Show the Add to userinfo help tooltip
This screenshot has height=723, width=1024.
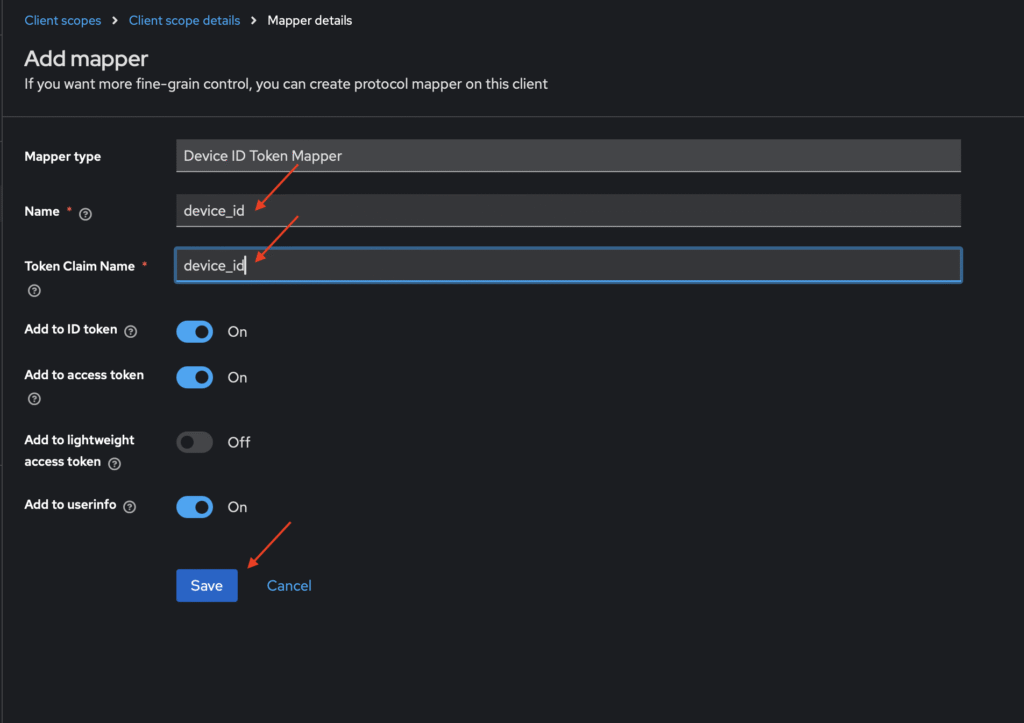point(129,507)
